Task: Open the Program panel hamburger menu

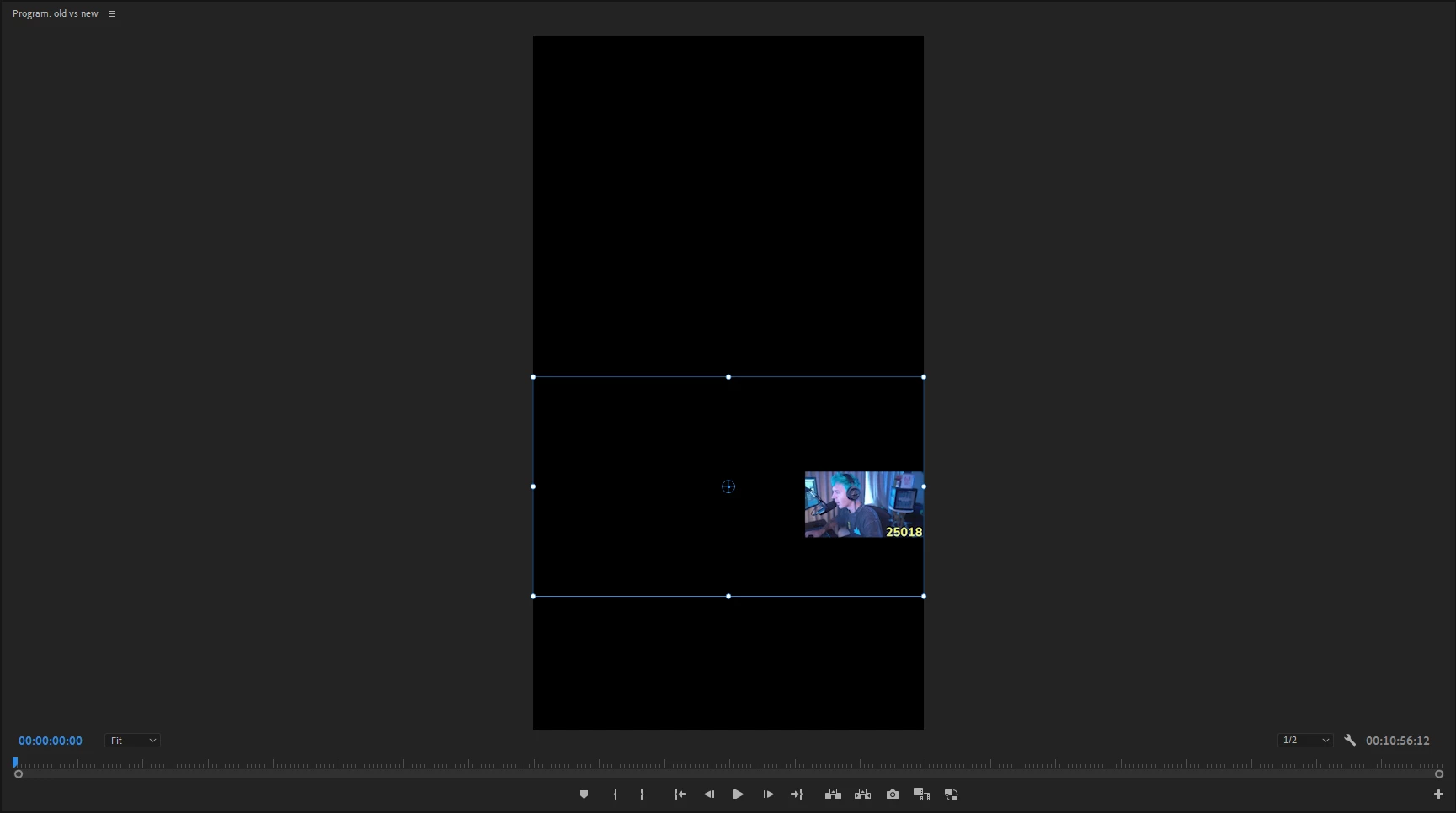Action: 112,13
